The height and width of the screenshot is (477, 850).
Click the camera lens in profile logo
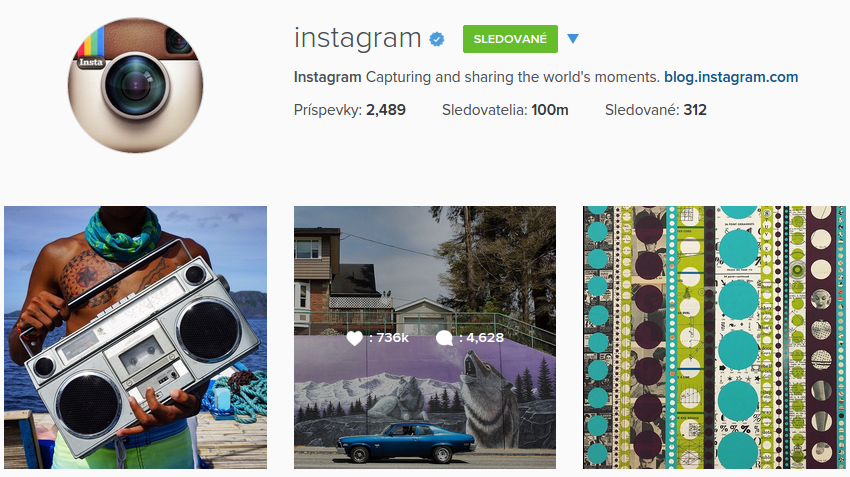tap(136, 85)
